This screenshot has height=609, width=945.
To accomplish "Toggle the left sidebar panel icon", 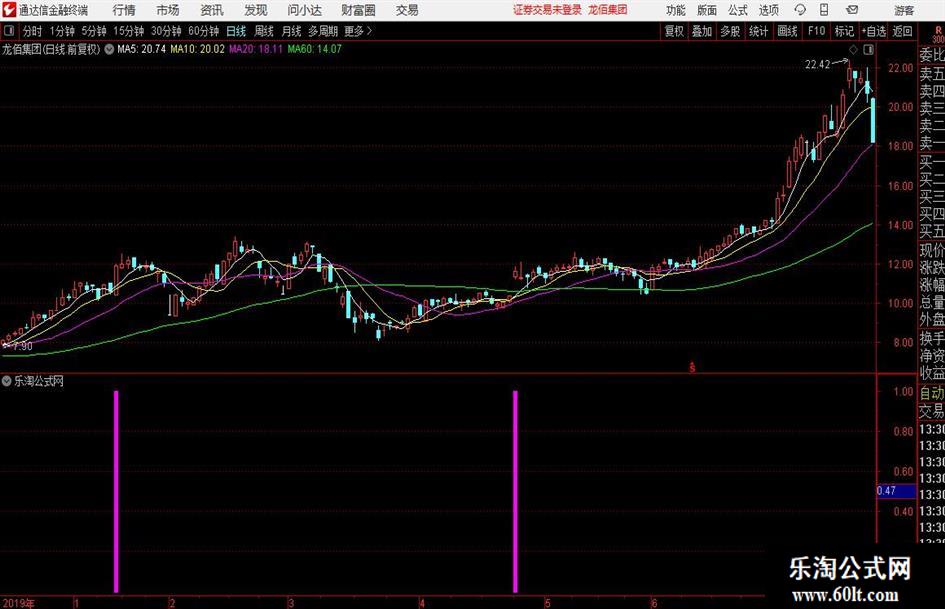I will pyautogui.click(x=8, y=31).
